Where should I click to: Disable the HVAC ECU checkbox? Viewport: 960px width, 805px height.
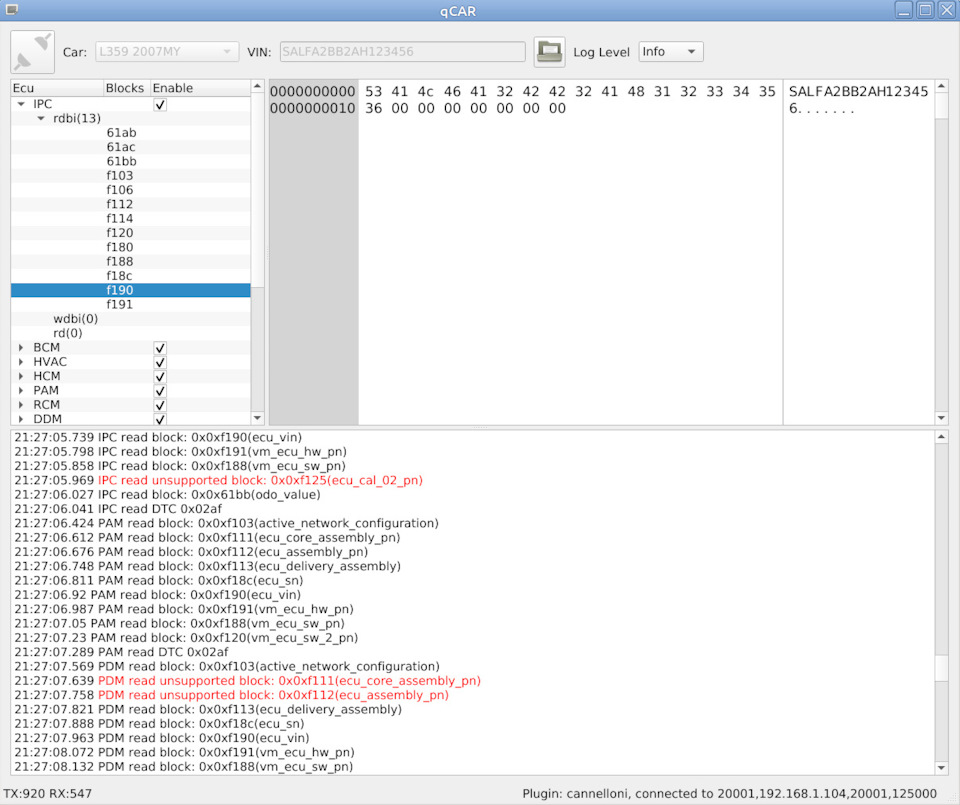pos(160,362)
